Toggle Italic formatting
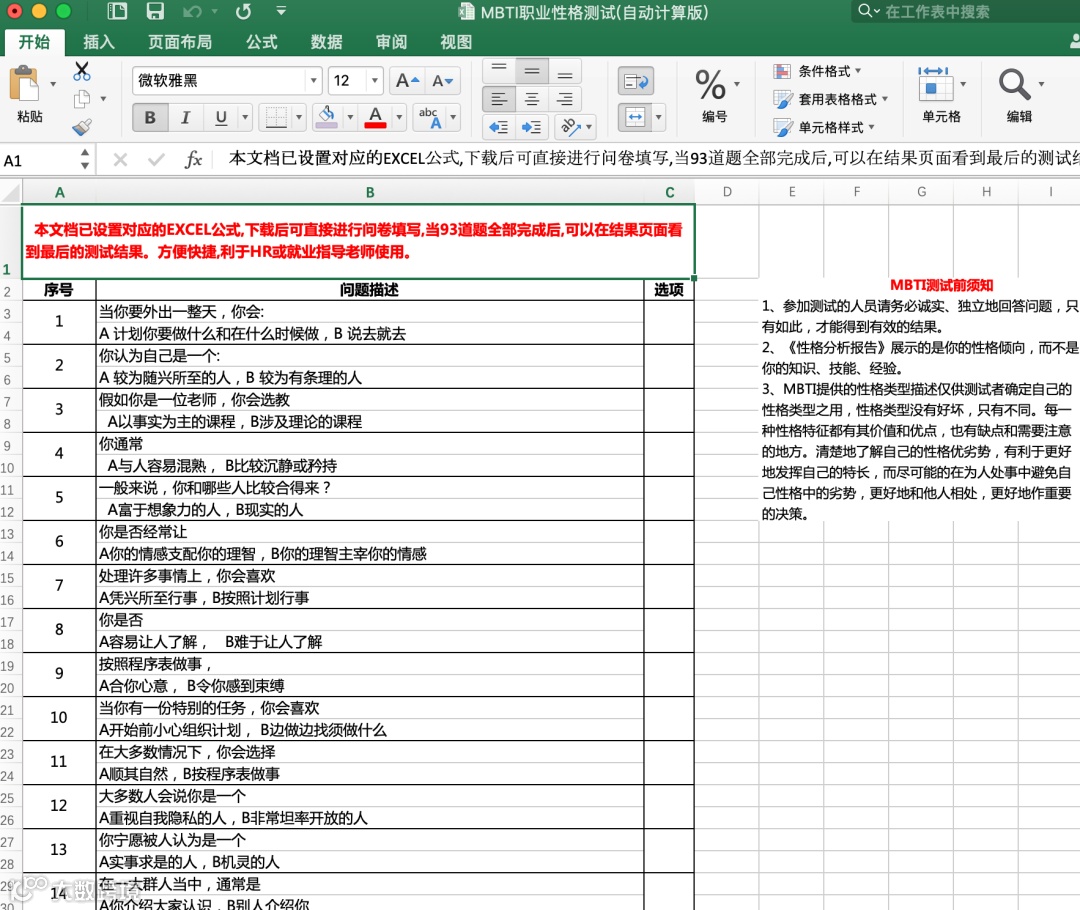This screenshot has height=910, width=1080. tap(185, 118)
